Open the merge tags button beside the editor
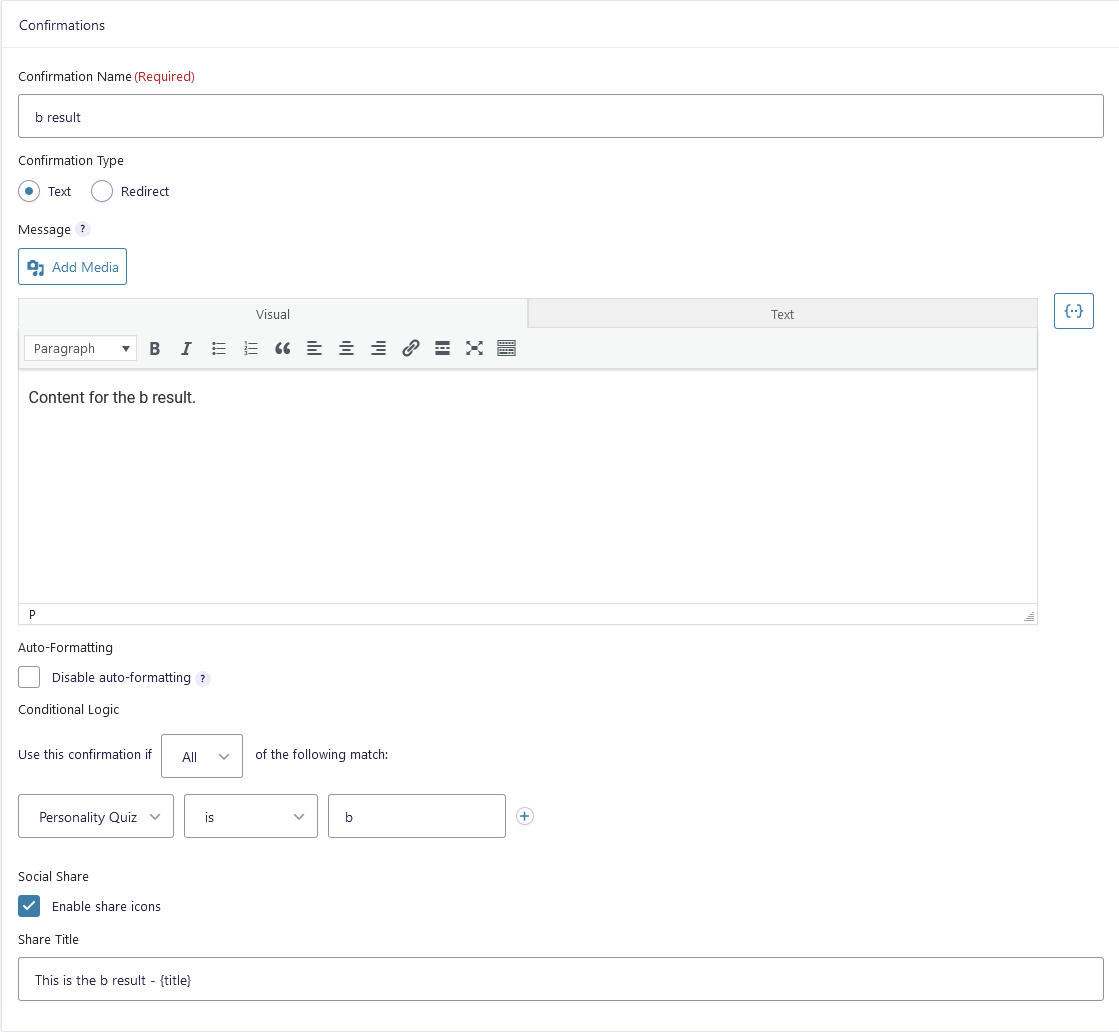Screen dimensions: 1119x1032 pyautogui.click(x=1073, y=311)
